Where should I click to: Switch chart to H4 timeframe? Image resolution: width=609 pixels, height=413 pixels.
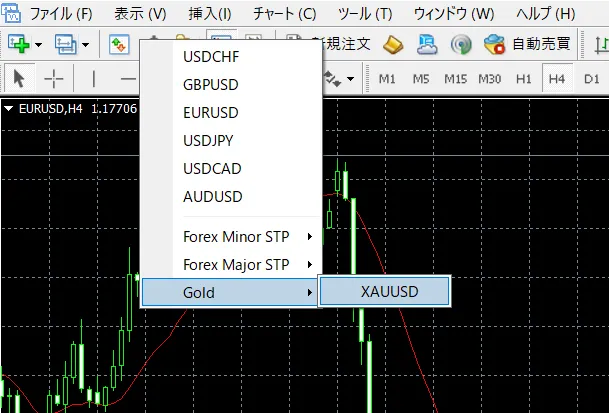coord(556,78)
